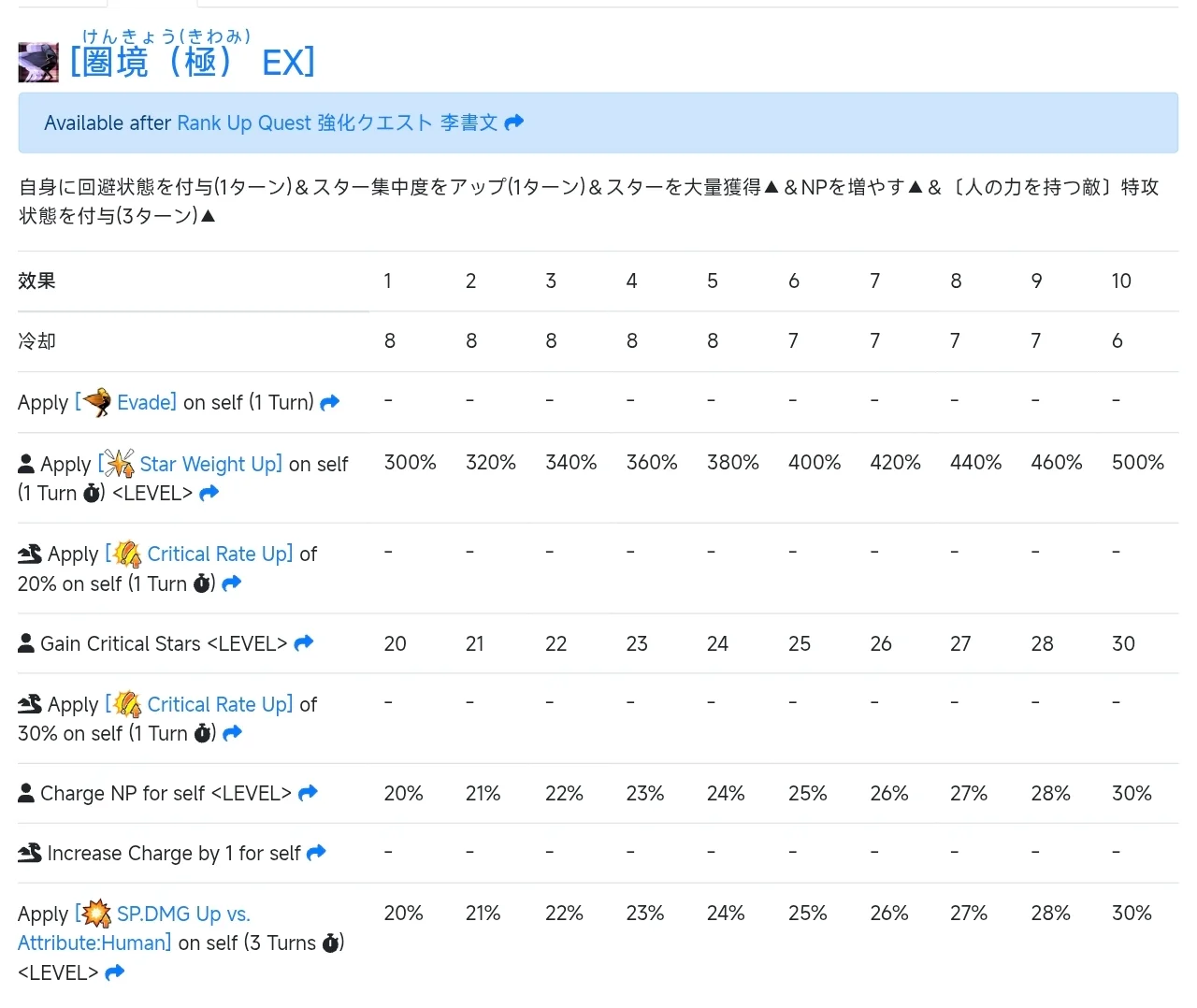1197x1008 pixels.
Task: Click the skill icon beside 圏境 title
Action: click(x=38, y=63)
